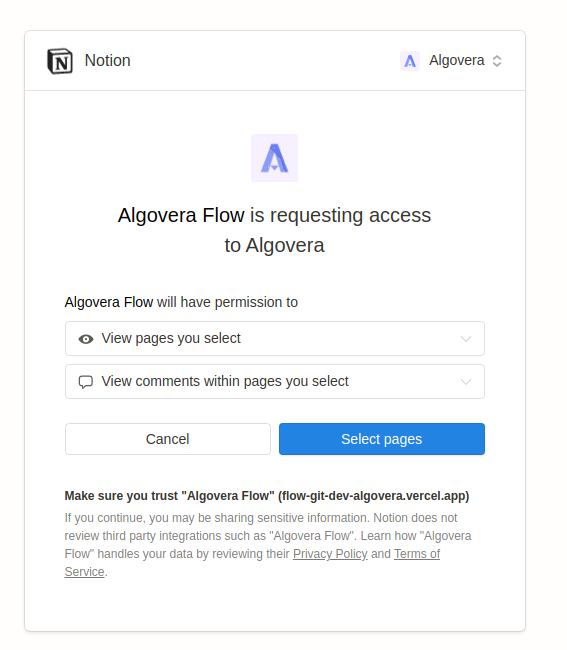
Task: Click the eye icon beside View pages
Action: point(86,339)
